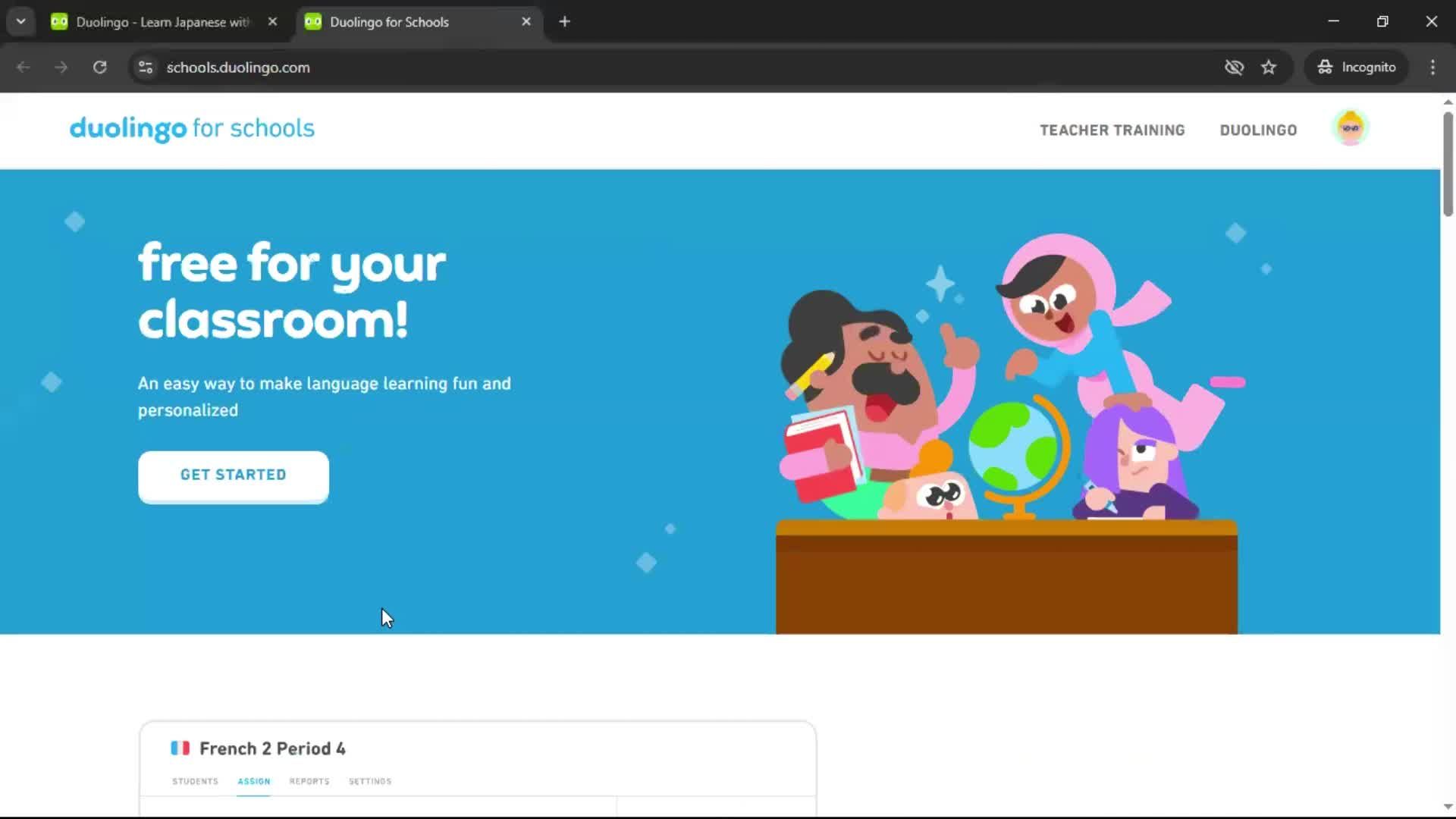Open the REPORTS tab
Image resolution: width=1456 pixels, height=819 pixels.
309,781
